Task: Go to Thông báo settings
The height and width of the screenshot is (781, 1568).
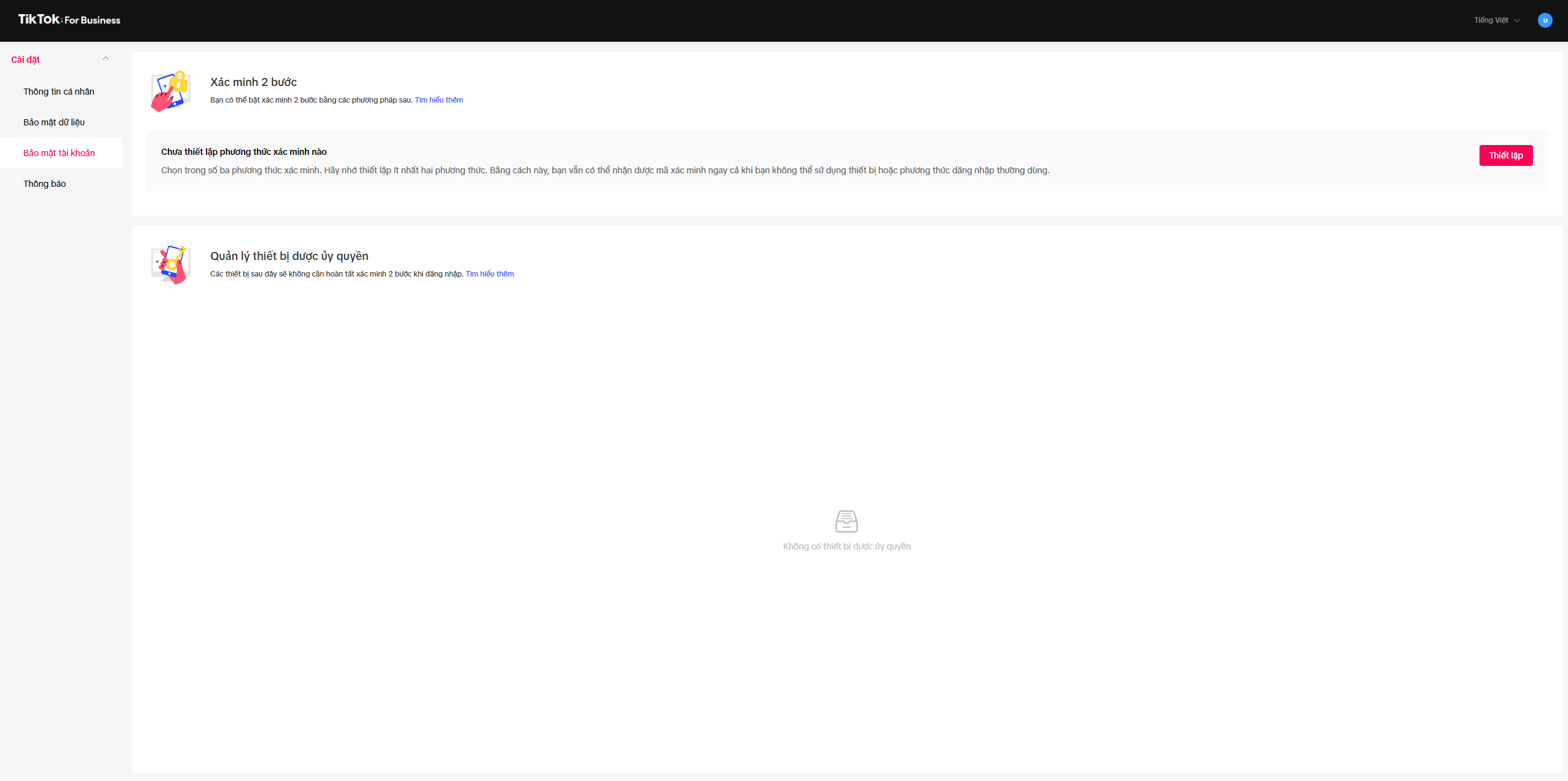Action: (44, 184)
